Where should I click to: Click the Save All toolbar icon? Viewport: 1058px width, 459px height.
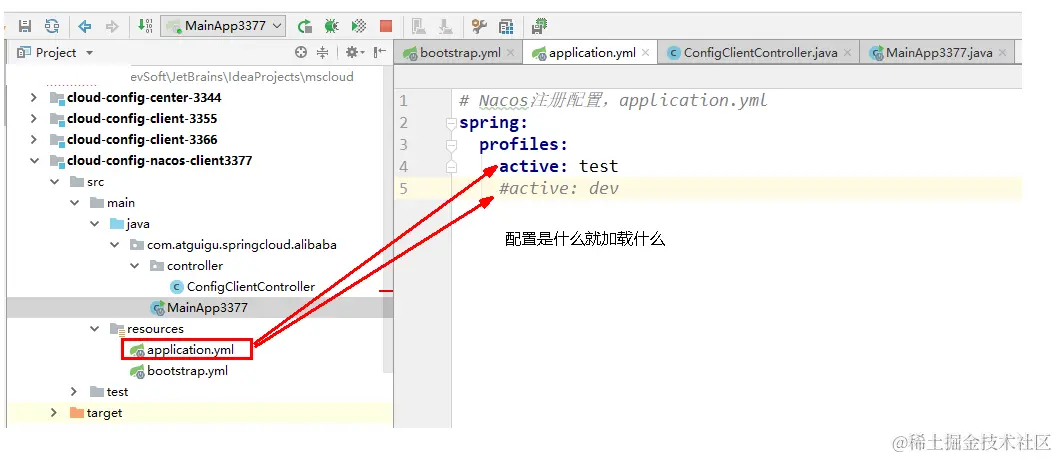tap(25, 26)
